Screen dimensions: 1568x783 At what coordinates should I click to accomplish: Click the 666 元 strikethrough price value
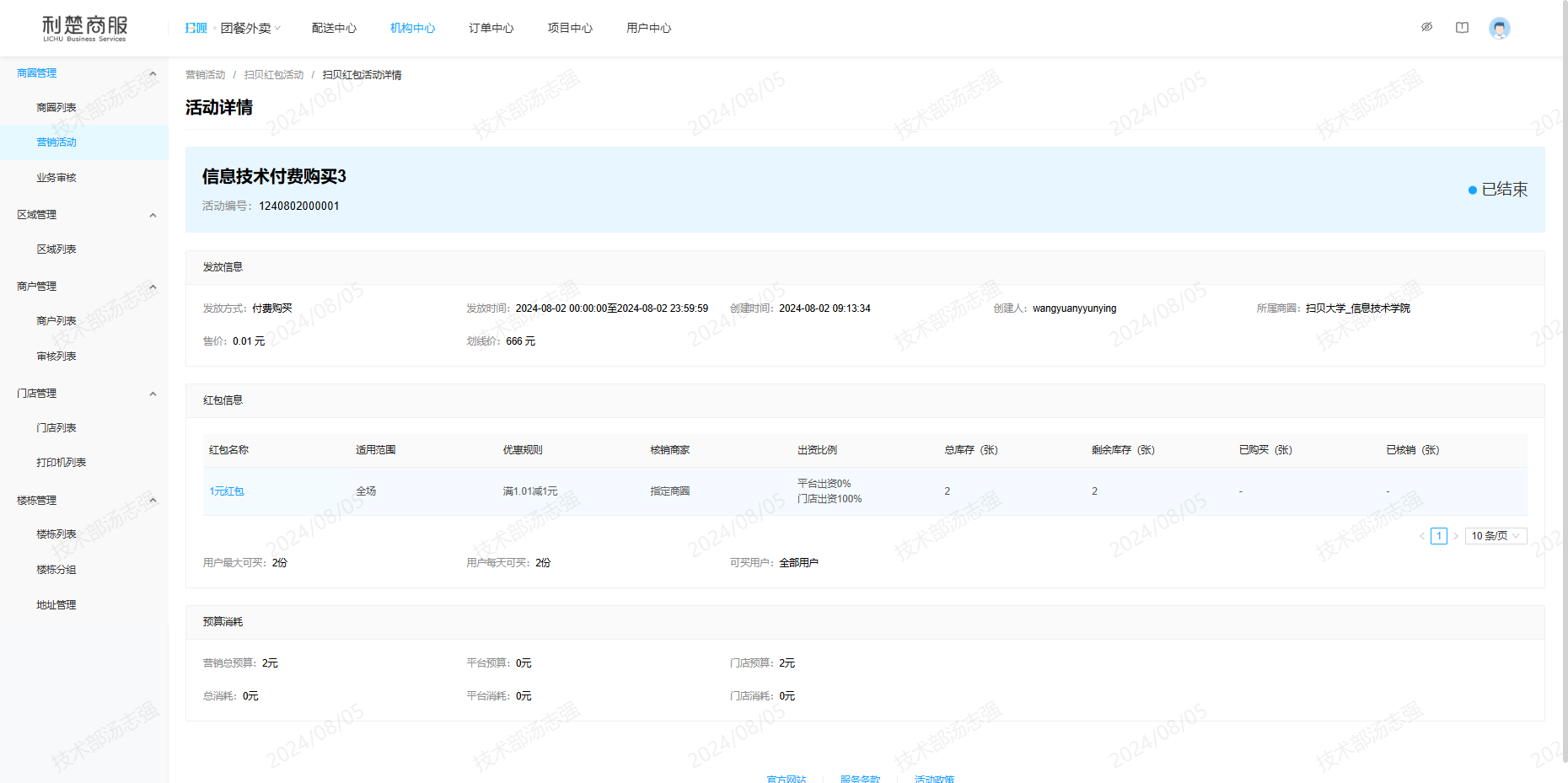click(x=520, y=341)
